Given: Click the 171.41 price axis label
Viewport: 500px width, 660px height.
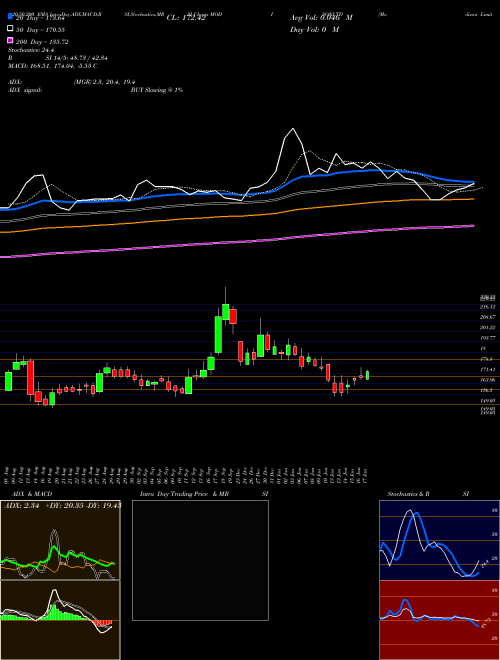Looking at the screenshot, I should click(x=488, y=369).
